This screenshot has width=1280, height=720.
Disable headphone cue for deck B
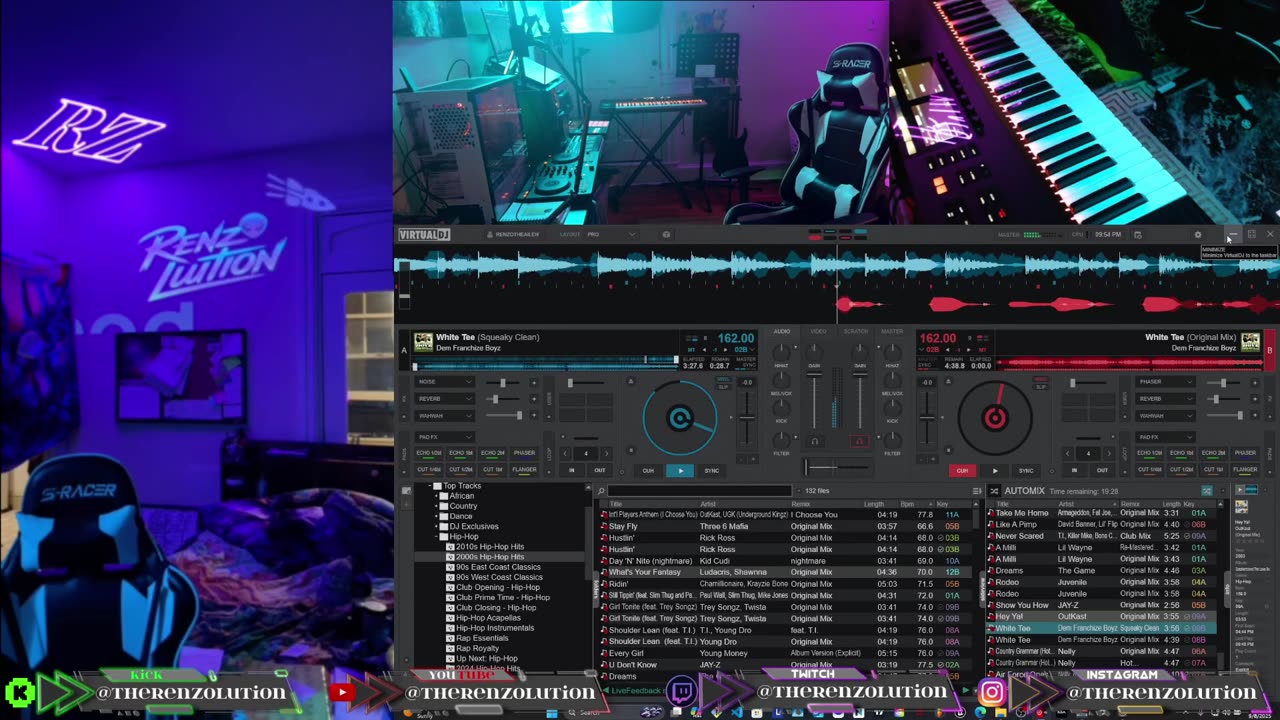tap(859, 441)
